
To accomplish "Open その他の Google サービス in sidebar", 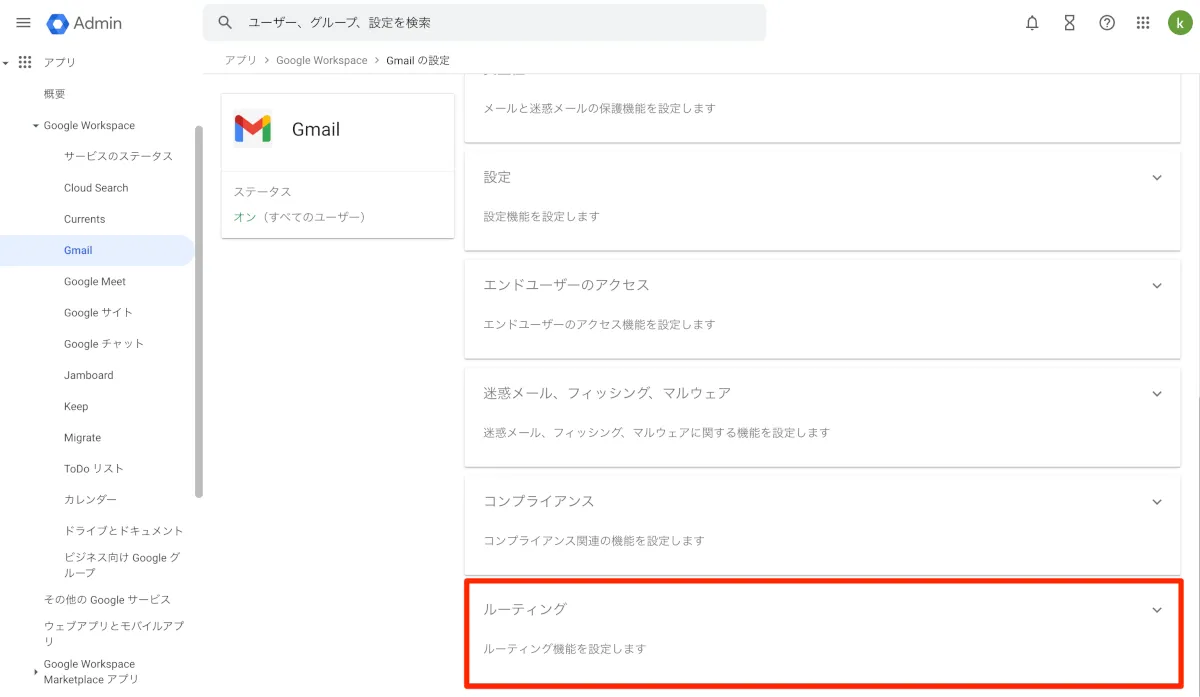I will pos(107,600).
